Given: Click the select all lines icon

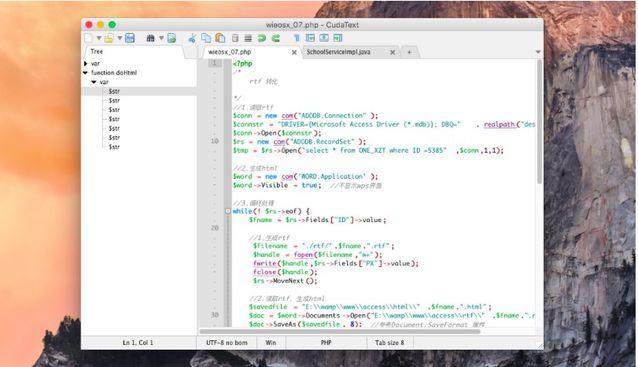Looking at the screenshot, I should (x=248, y=38).
